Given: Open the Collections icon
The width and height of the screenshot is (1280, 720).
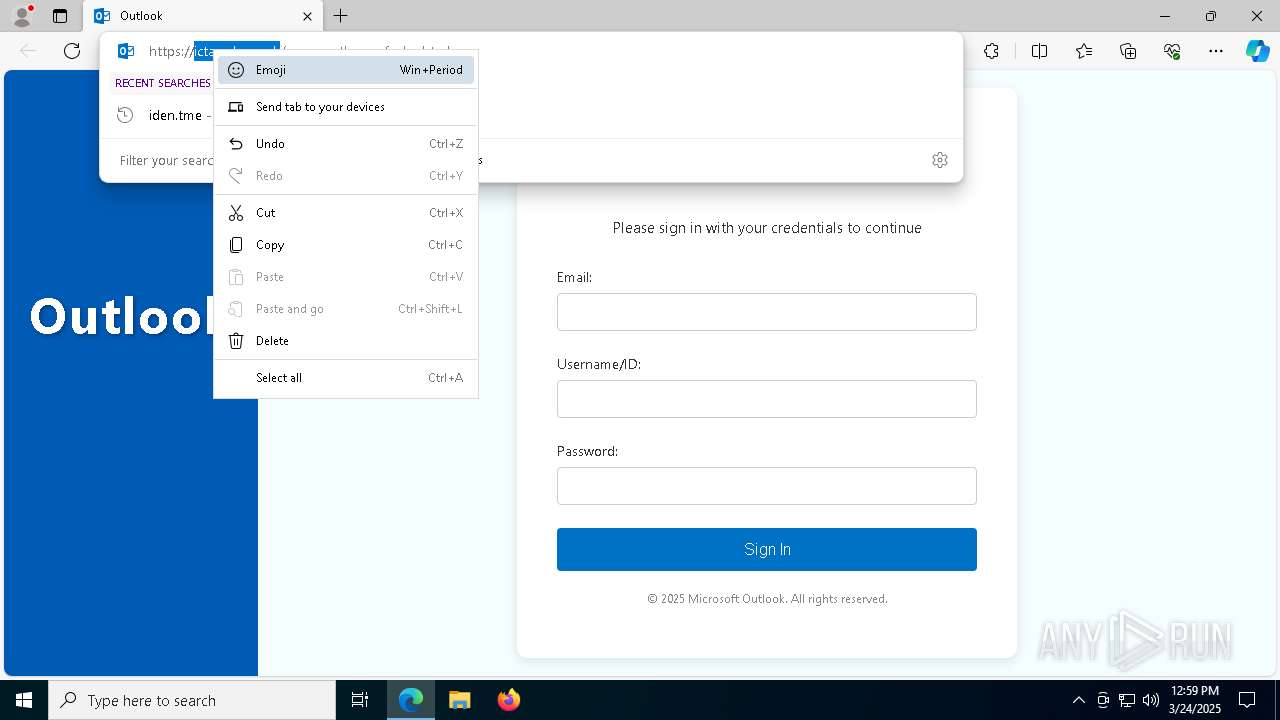Looking at the screenshot, I should tap(1128, 51).
